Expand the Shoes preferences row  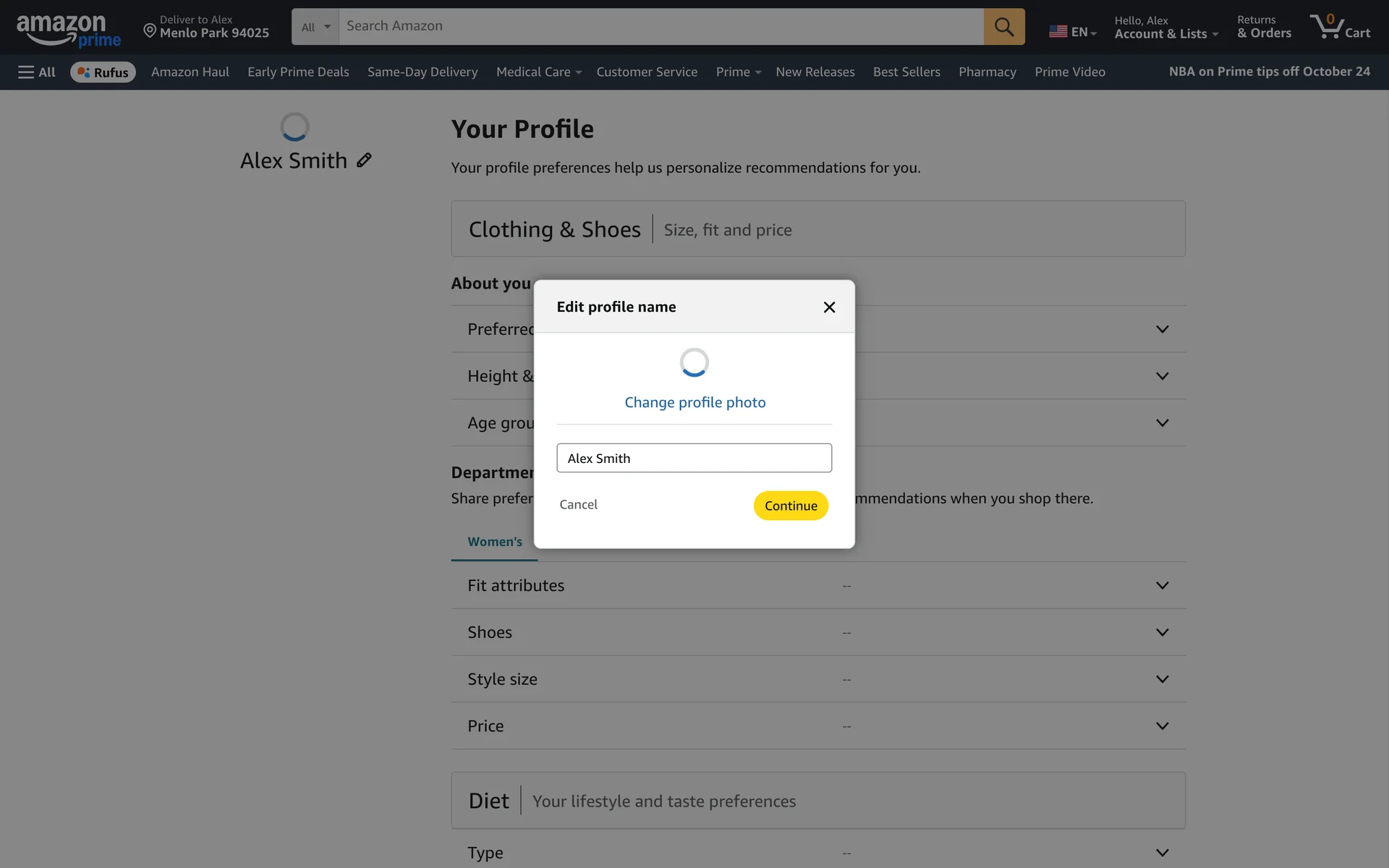1162,632
